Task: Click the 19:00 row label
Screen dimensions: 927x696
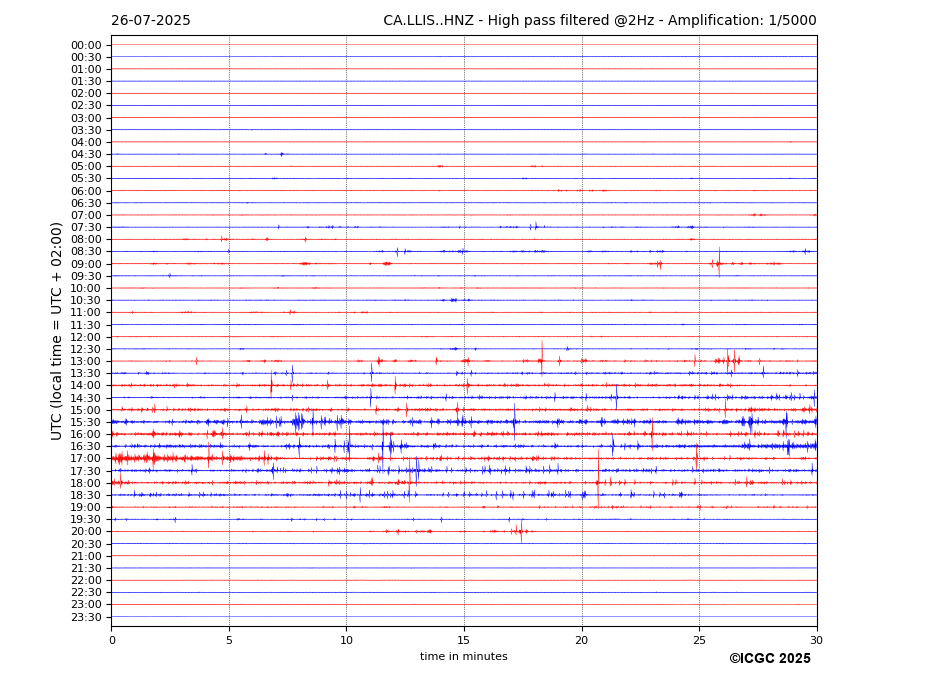Action: [x=86, y=507]
